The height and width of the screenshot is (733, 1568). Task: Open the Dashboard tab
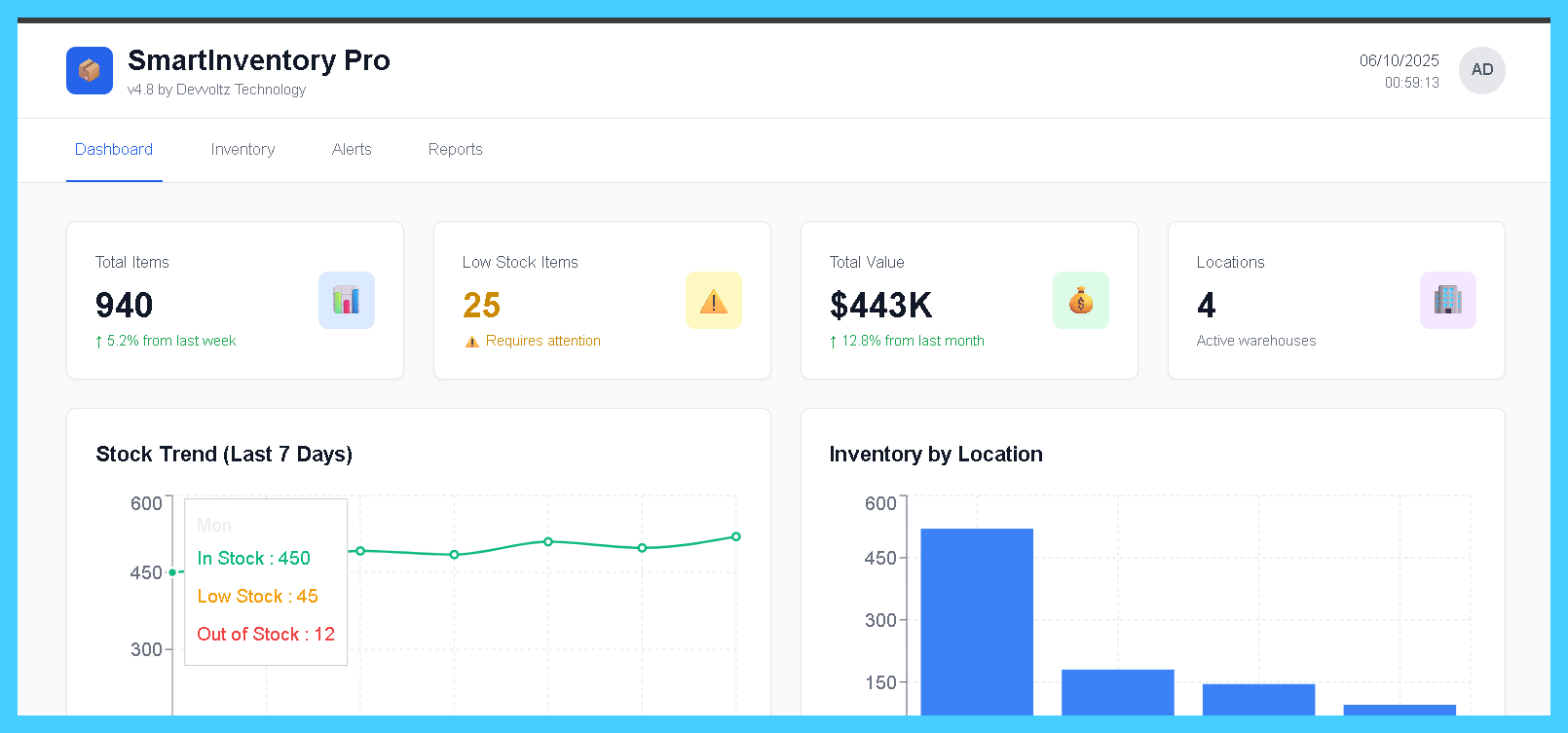114,150
